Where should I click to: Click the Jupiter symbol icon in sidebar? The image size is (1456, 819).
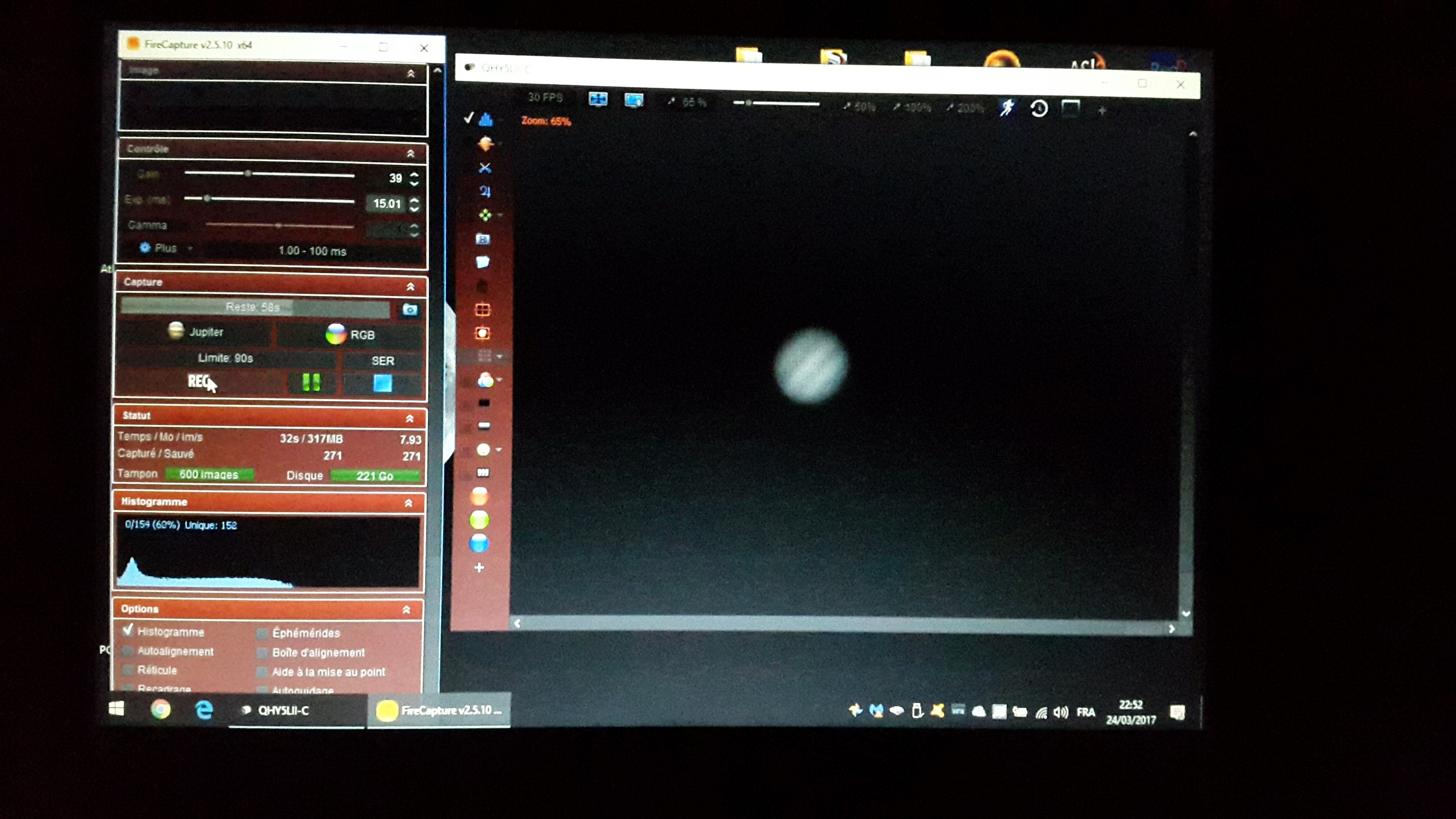pyautogui.click(x=485, y=192)
